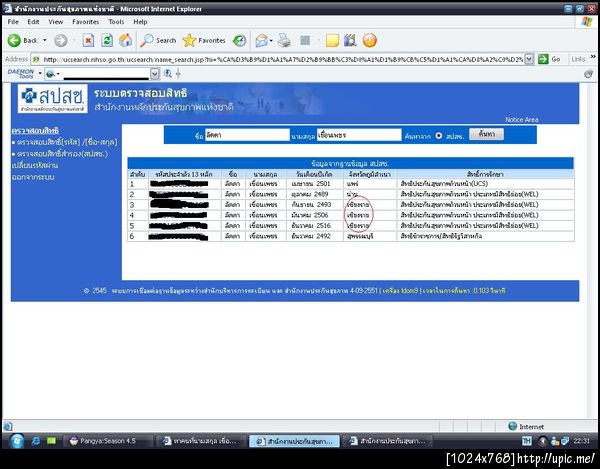
Task: Click the green quick launch icon beside IE
Action: (51, 441)
